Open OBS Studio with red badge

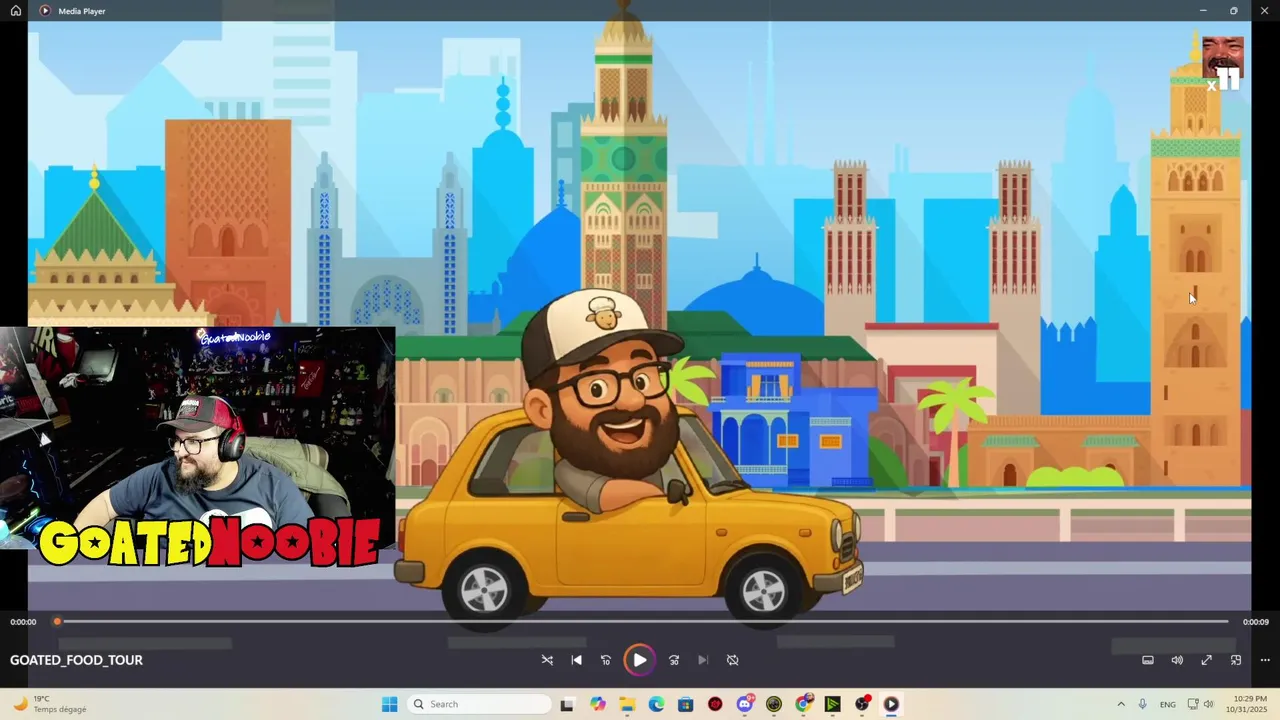tap(862, 704)
